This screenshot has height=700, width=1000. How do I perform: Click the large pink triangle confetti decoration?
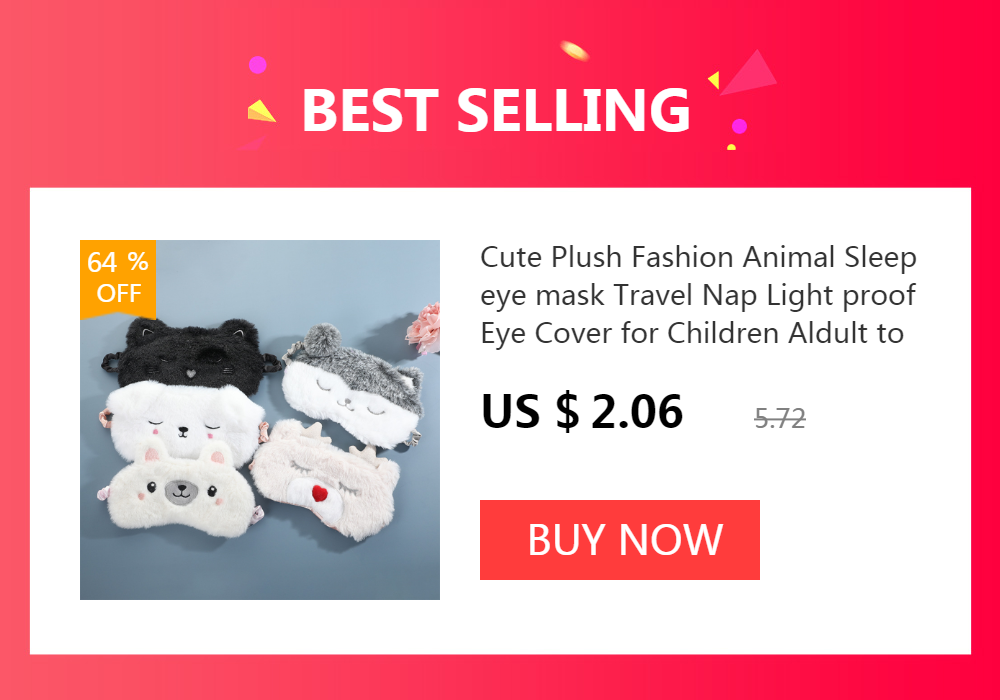click(749, 74)
